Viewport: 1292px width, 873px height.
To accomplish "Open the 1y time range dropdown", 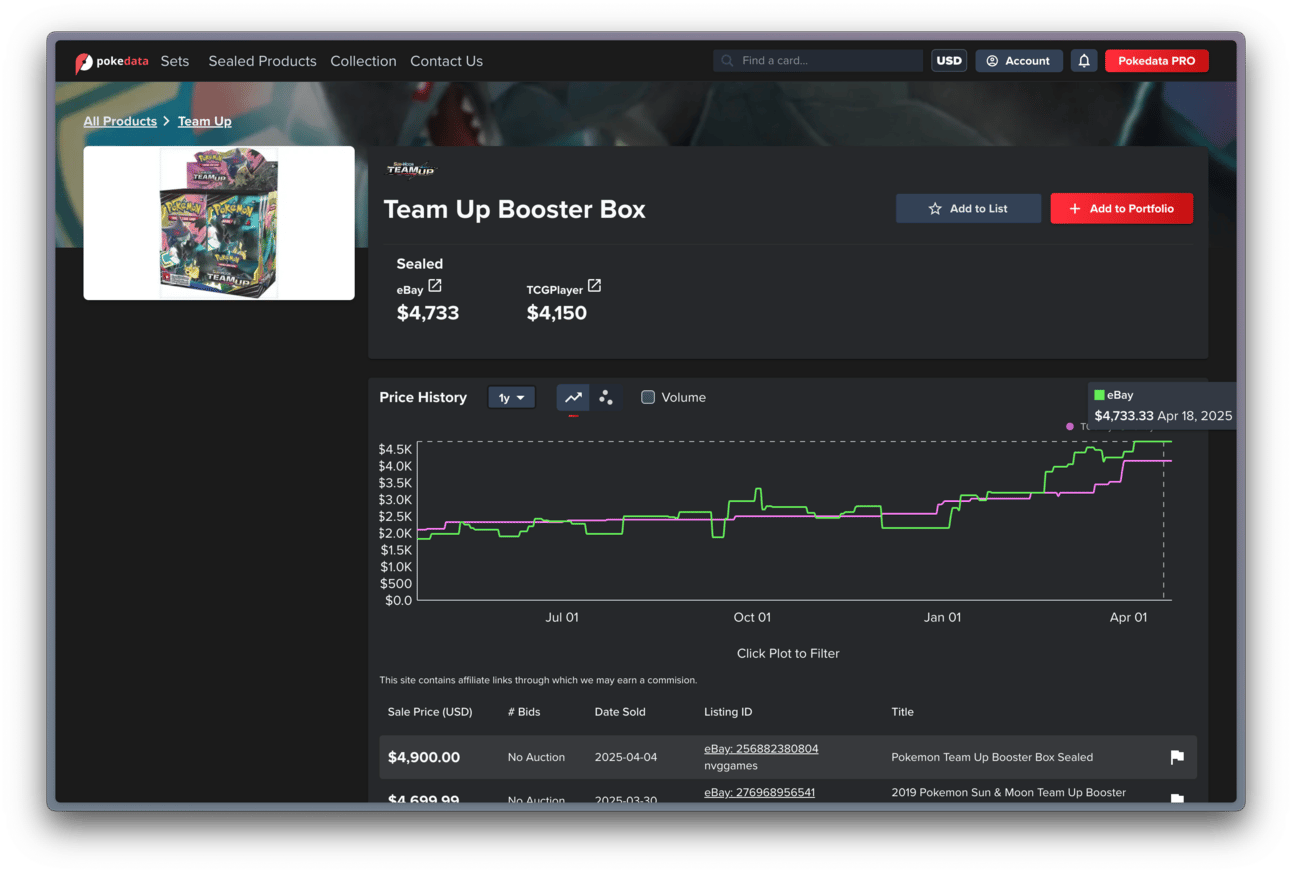I will tap(511, 398).
